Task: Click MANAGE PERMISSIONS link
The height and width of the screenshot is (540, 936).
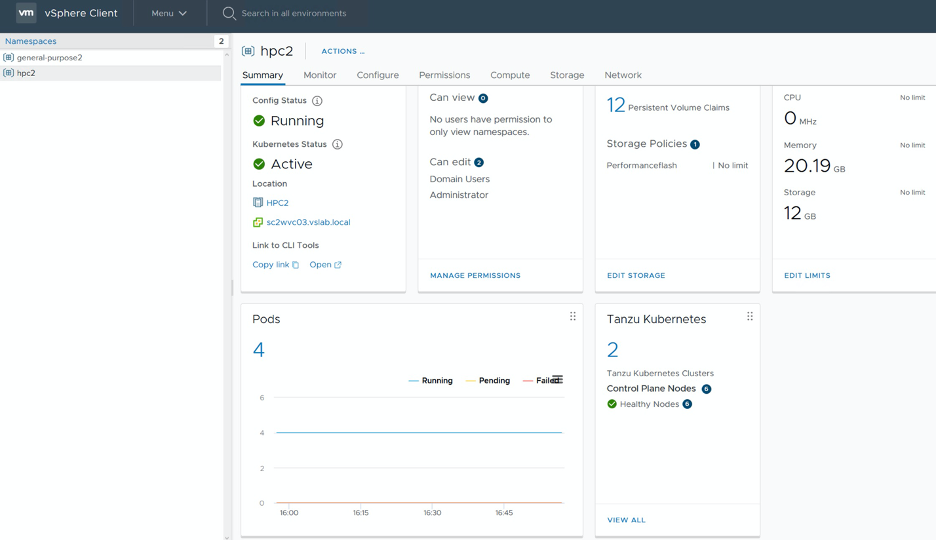Action: 475,275
